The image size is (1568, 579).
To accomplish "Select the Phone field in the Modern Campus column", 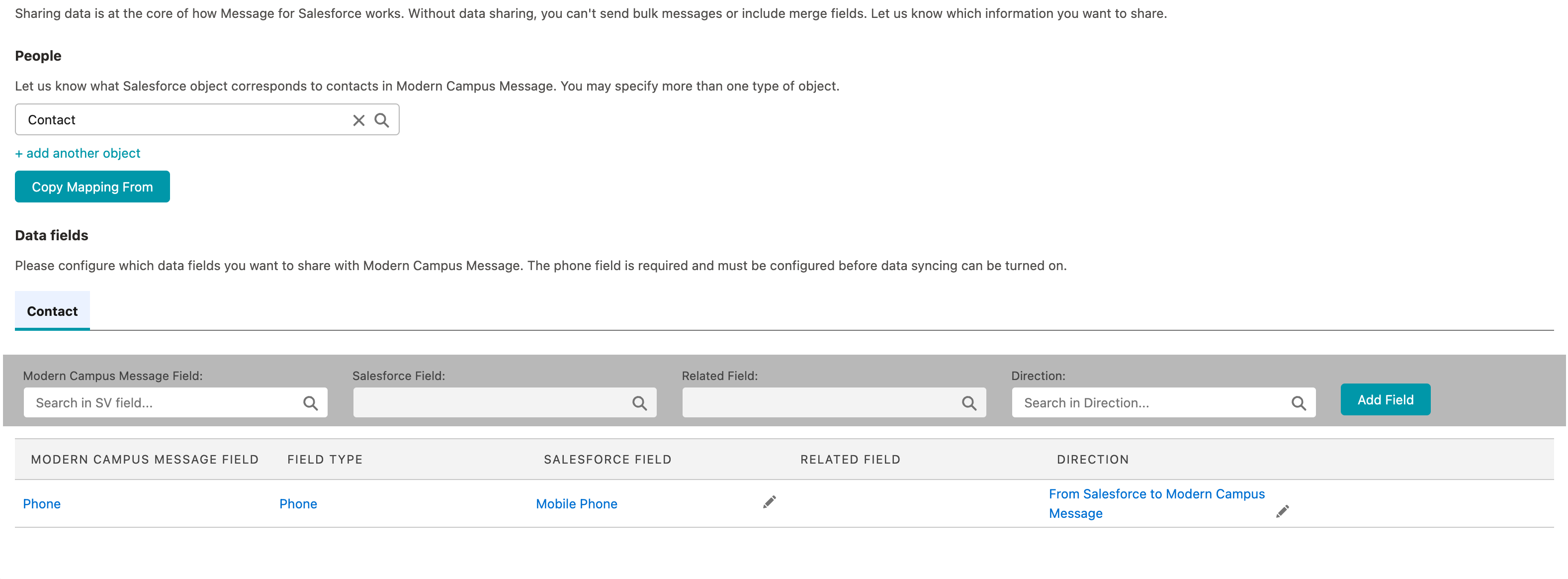I will click(x=41, y=503).
